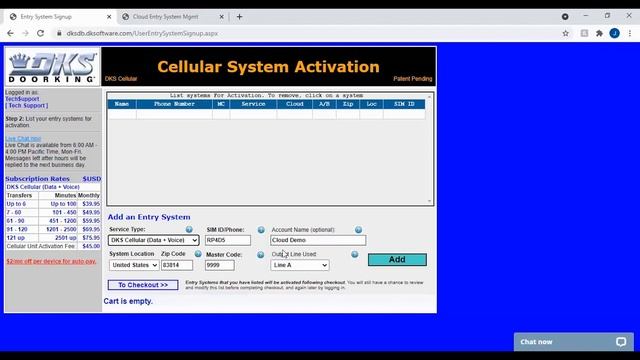Click To Checkout button
Screen dimensions: 640x360
click(143, 285)
